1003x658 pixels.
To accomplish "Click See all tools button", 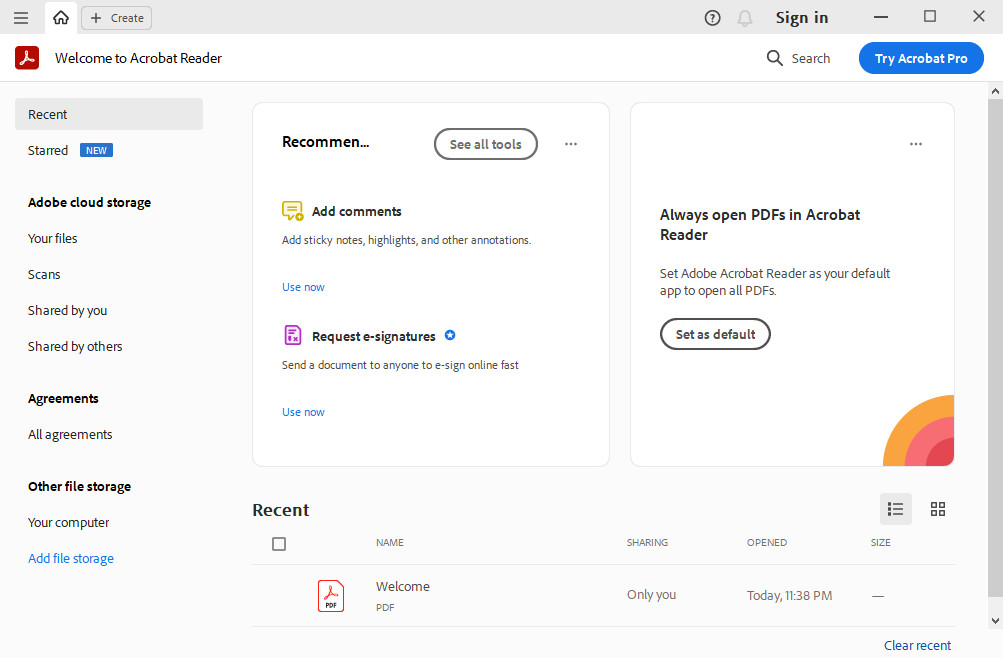I will pyautogui.click(x=486, y=144).
